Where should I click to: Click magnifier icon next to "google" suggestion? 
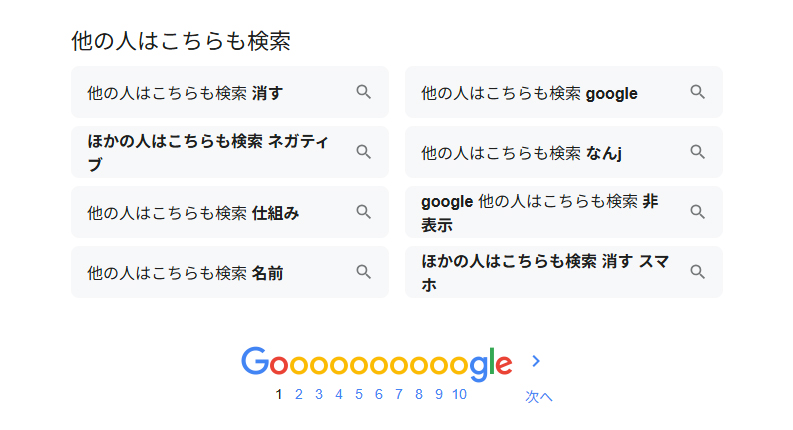click(697, 92)
